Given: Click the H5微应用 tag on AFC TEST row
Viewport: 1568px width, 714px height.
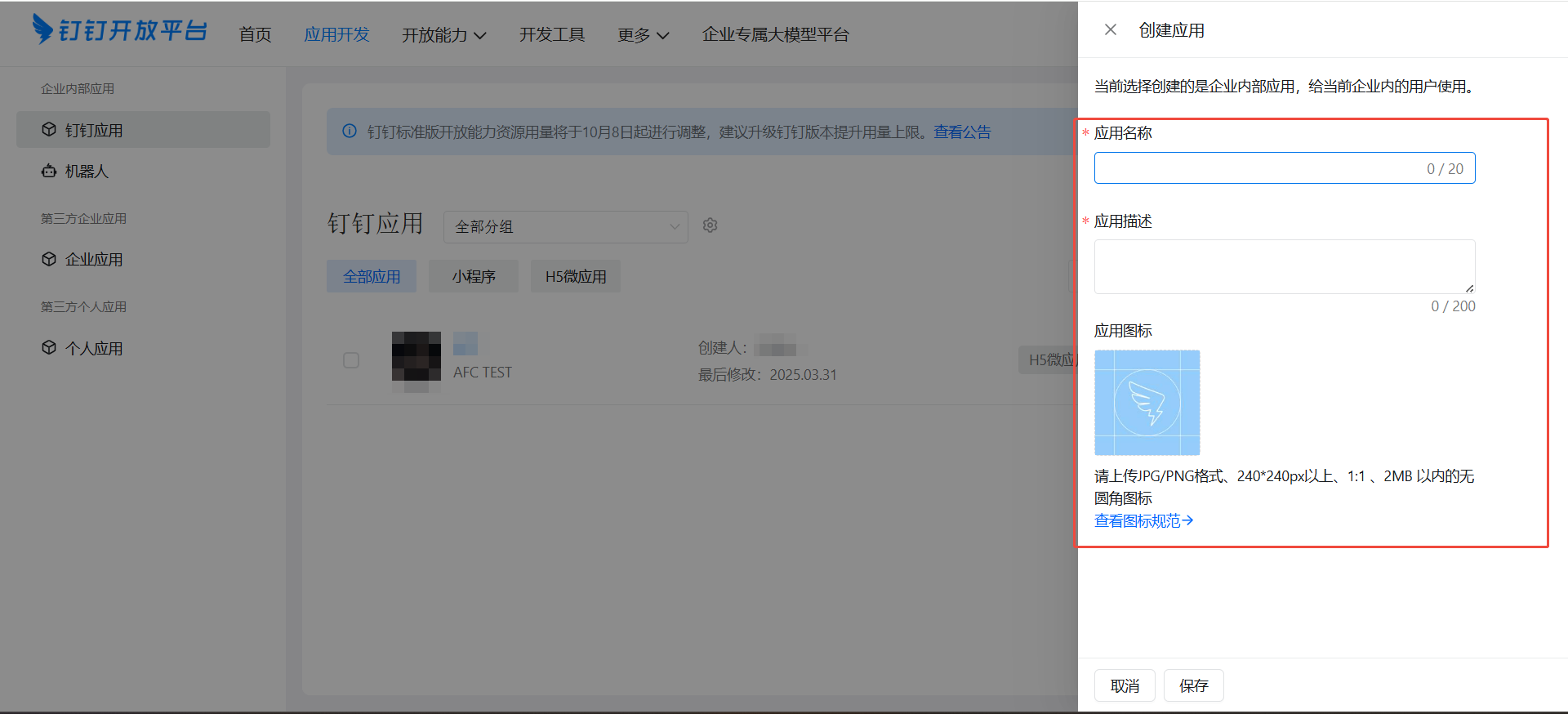Looking at the screenshot, I should coord(1049,359).
